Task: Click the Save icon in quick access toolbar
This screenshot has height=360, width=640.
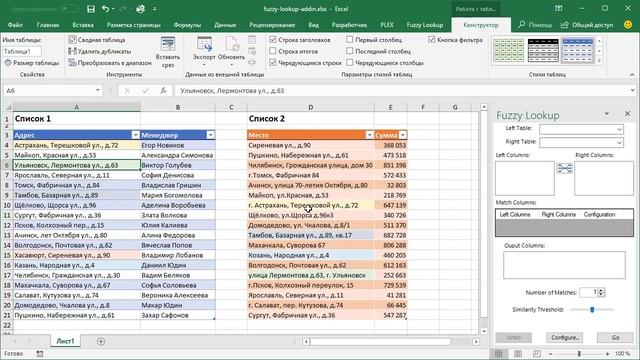Action: point(91,9)
